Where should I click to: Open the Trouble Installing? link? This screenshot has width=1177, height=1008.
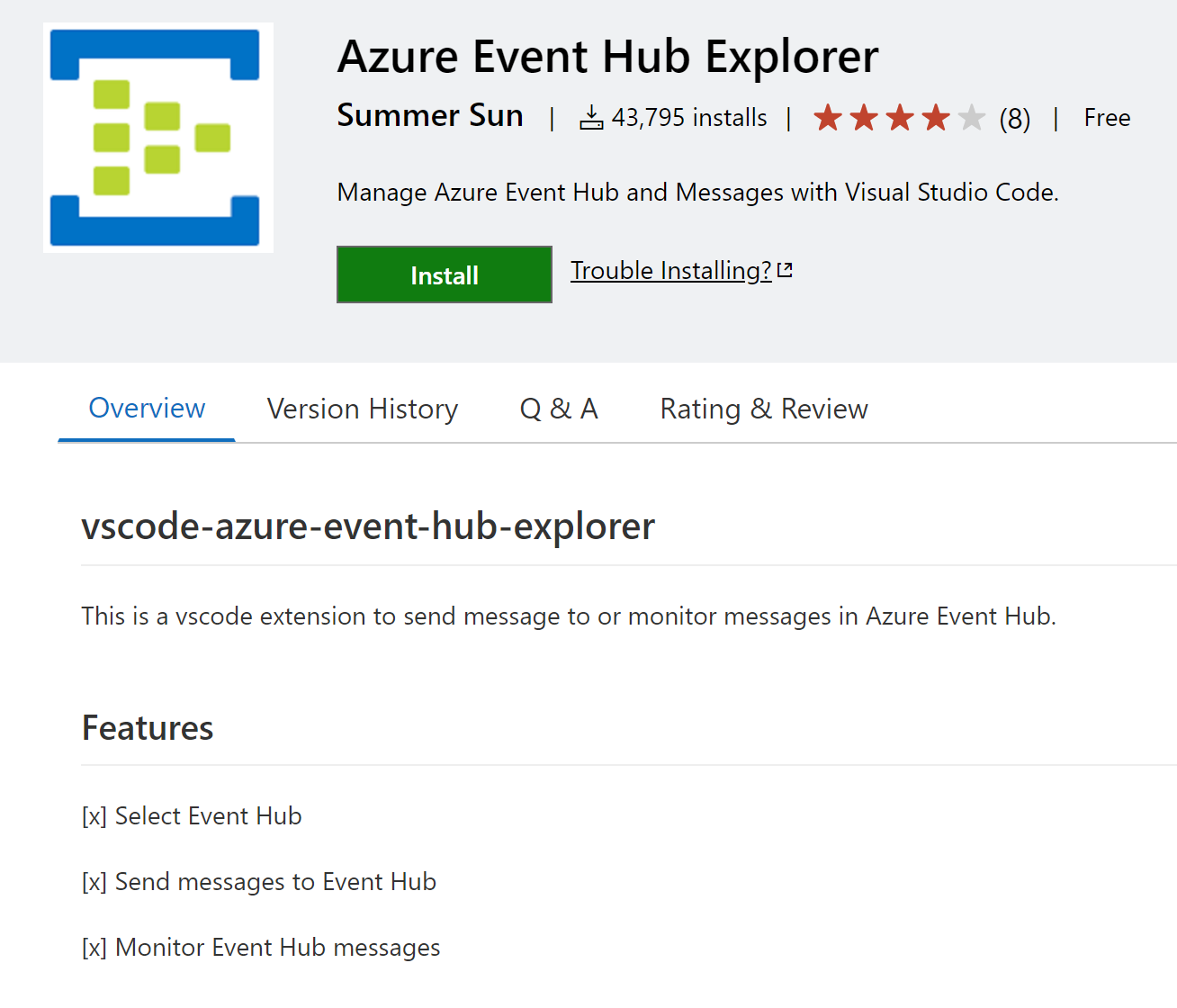[x=671, y=271]
